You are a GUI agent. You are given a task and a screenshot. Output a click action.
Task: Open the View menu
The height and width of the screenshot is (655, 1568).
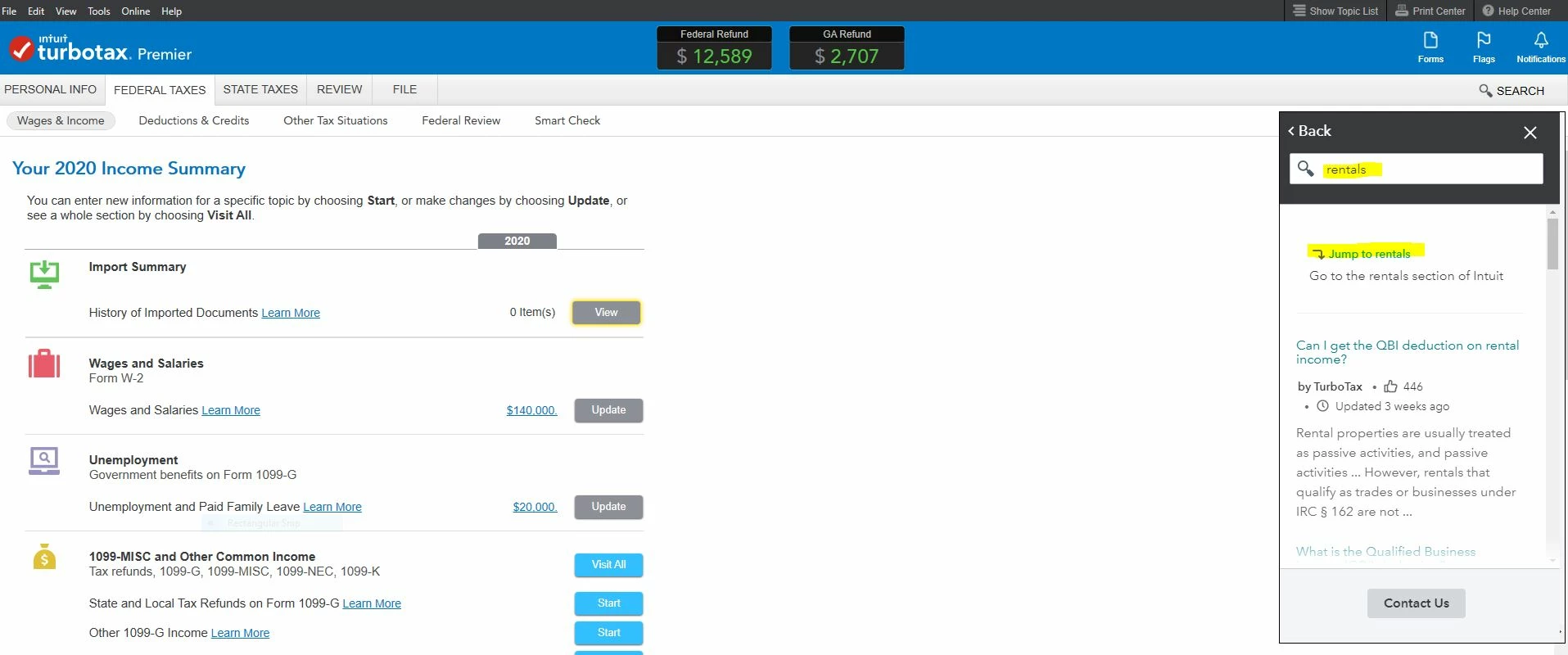(66, 11)
